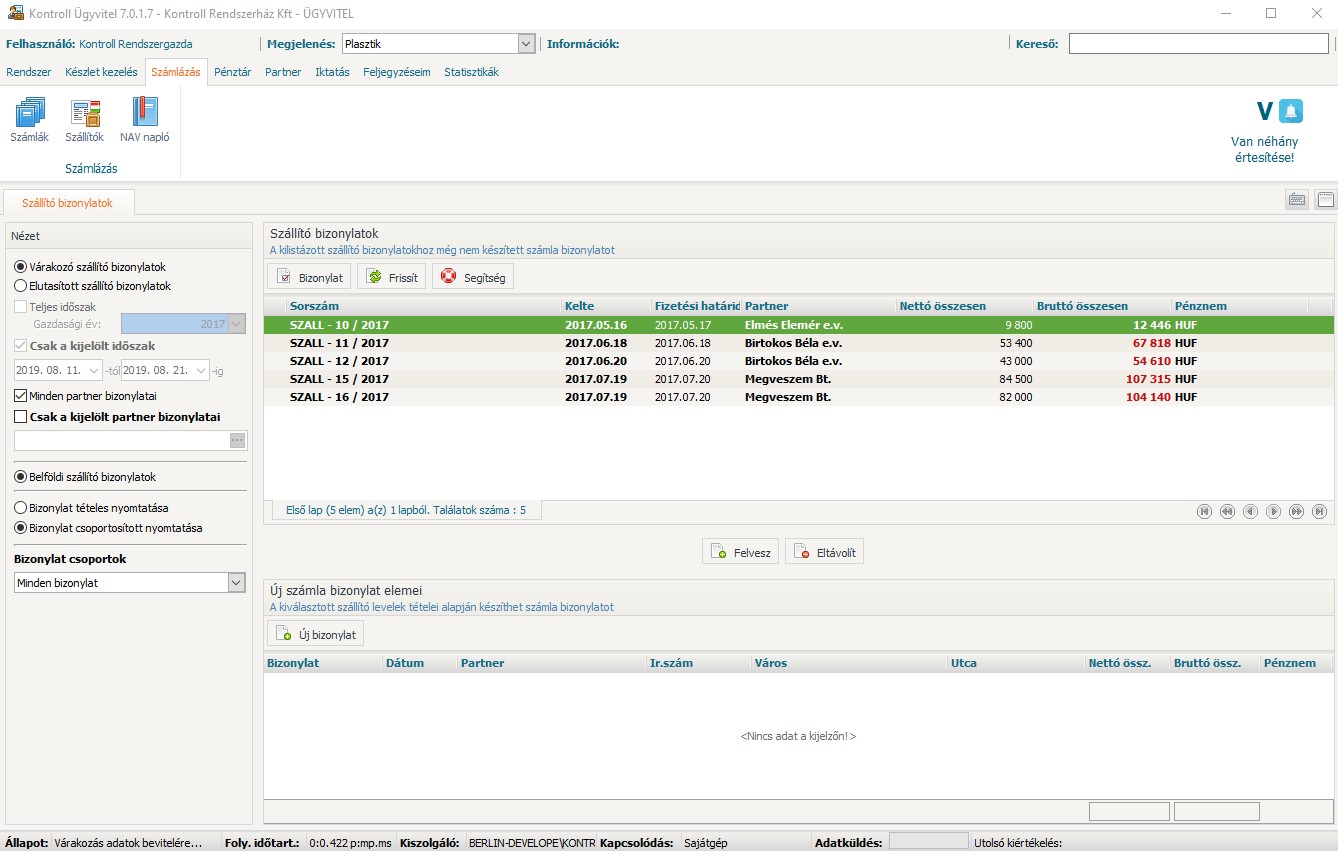Click the Elmés Elemér e.v. partner cell
The image size is (1338, 851).
point(793,325)
